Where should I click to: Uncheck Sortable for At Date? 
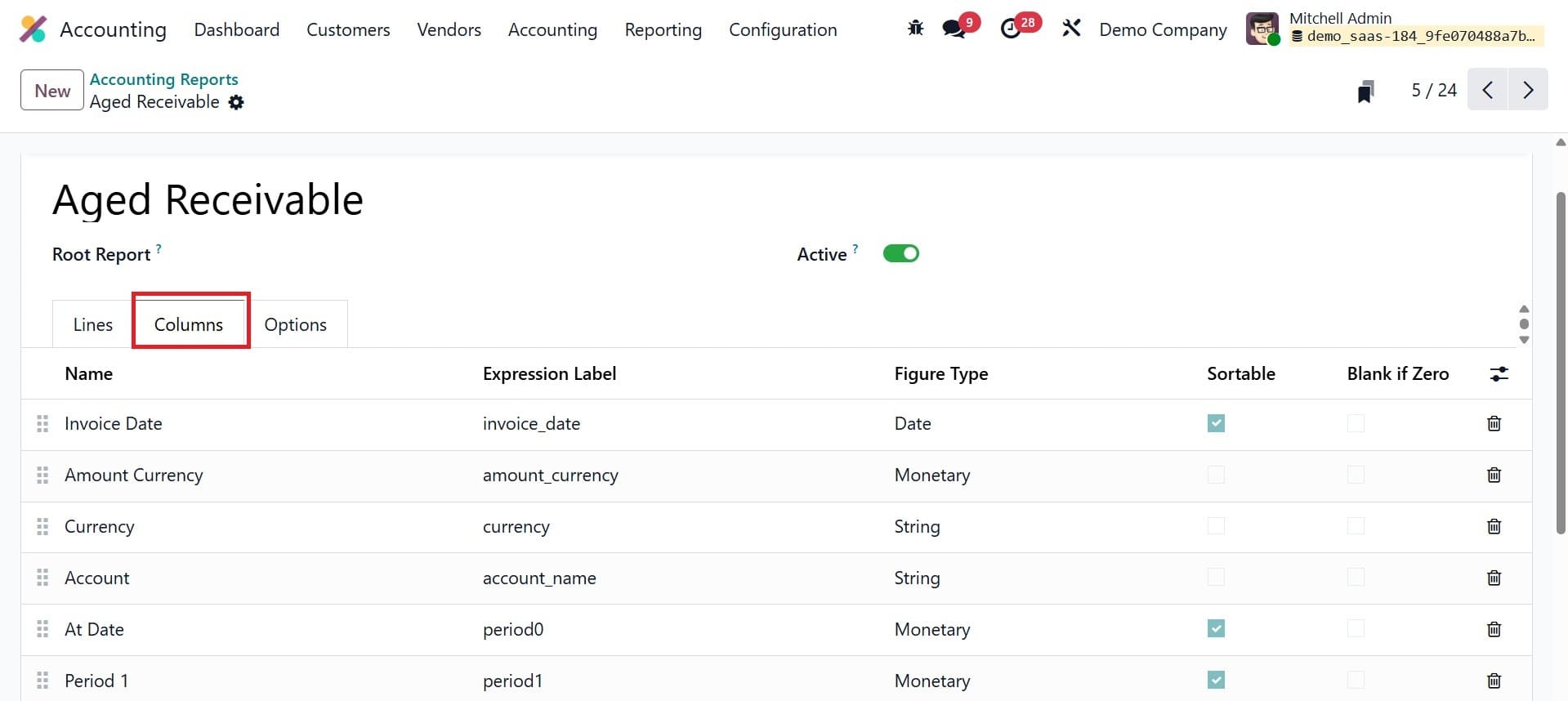tap(1216, 628)
